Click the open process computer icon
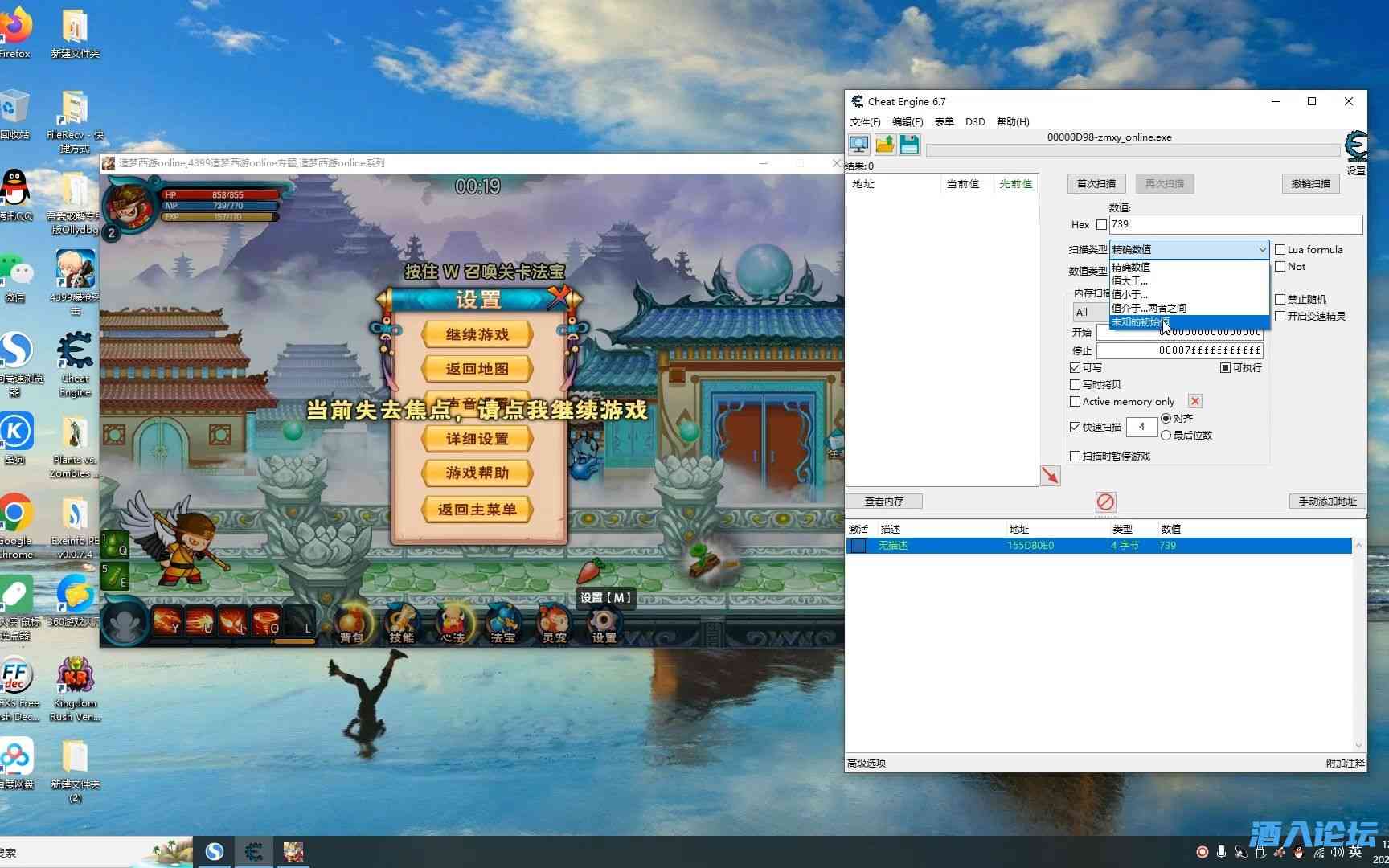Image resolution: width=1389 pixels, height=868 pixels. pos(858,145)
